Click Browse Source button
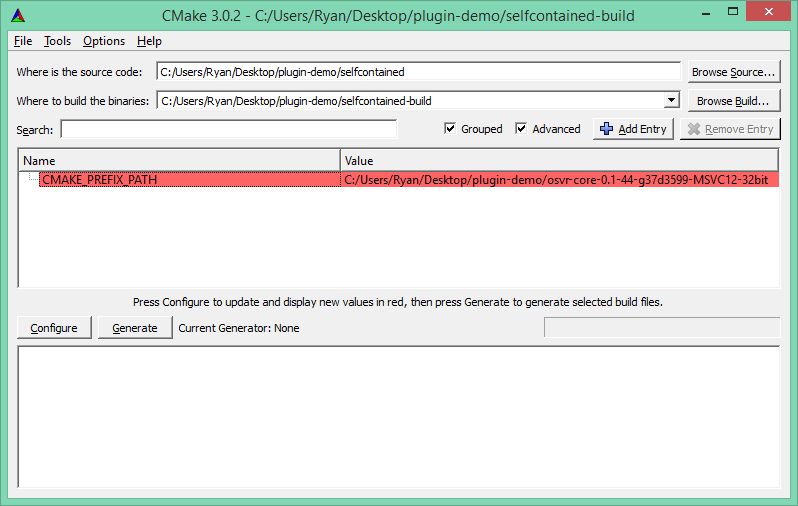The width and height of the screenshot is (798, 506). [733, 72]
